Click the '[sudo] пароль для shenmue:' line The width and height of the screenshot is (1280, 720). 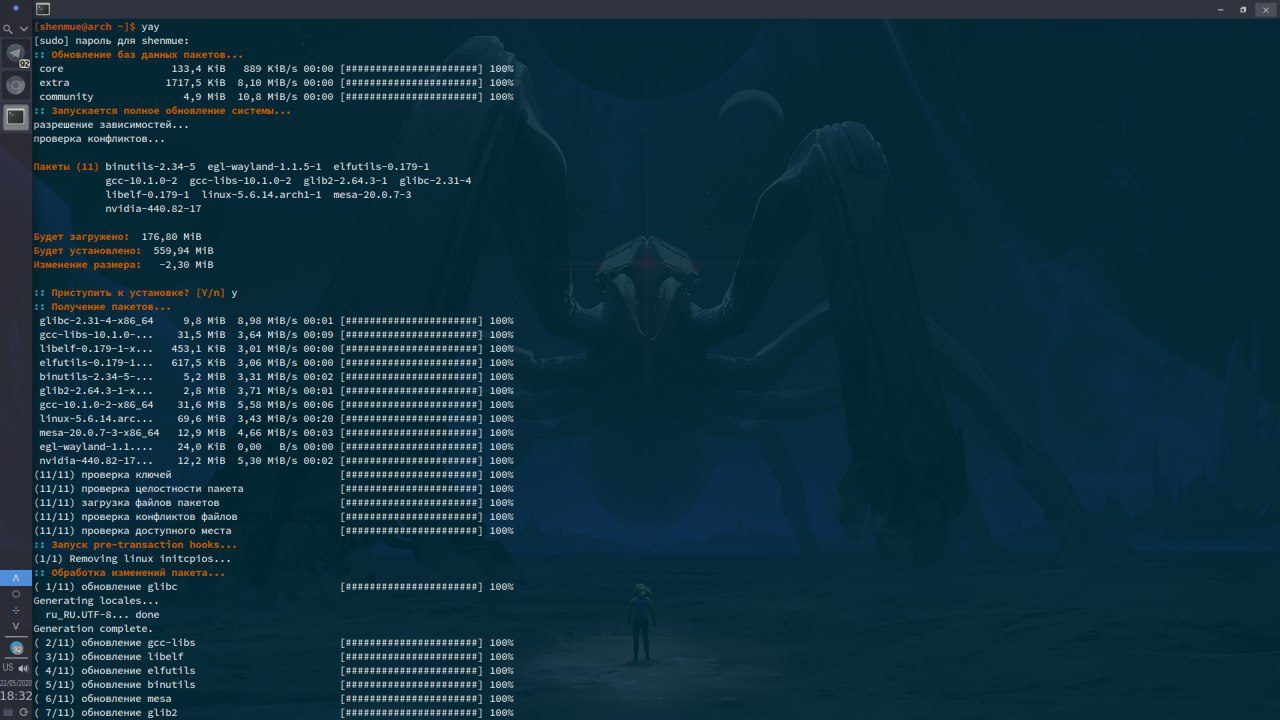(111, 41)
